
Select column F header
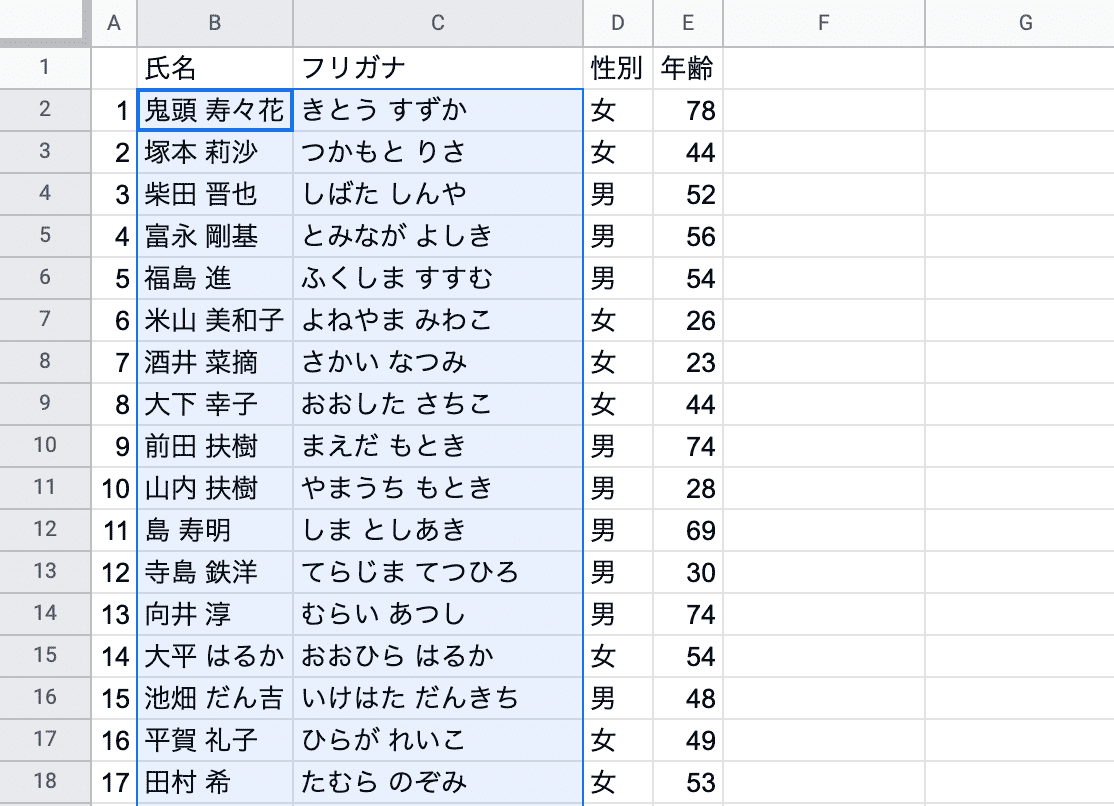coord(823,23)
